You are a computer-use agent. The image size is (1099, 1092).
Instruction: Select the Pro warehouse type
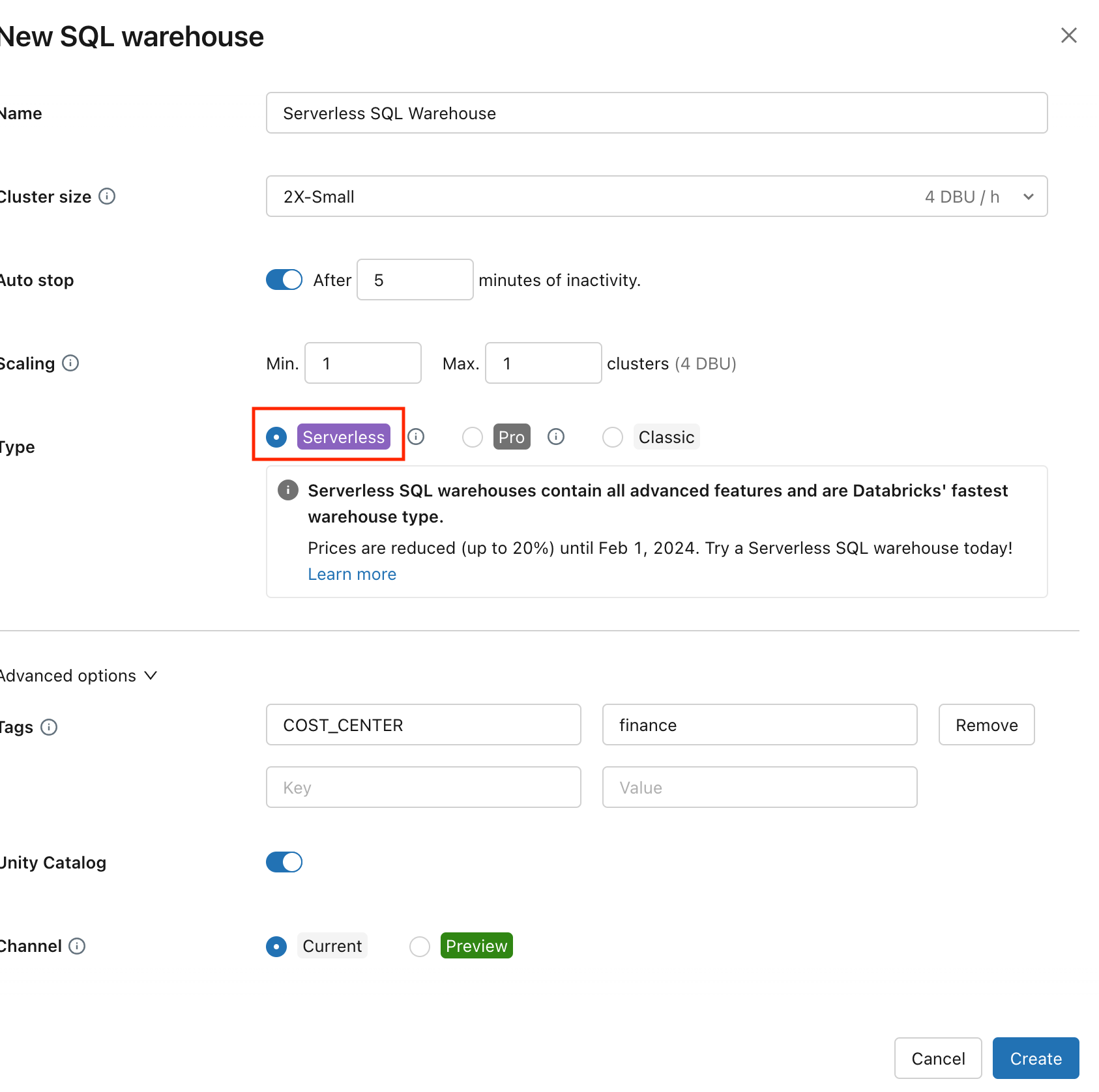point(472,437)
